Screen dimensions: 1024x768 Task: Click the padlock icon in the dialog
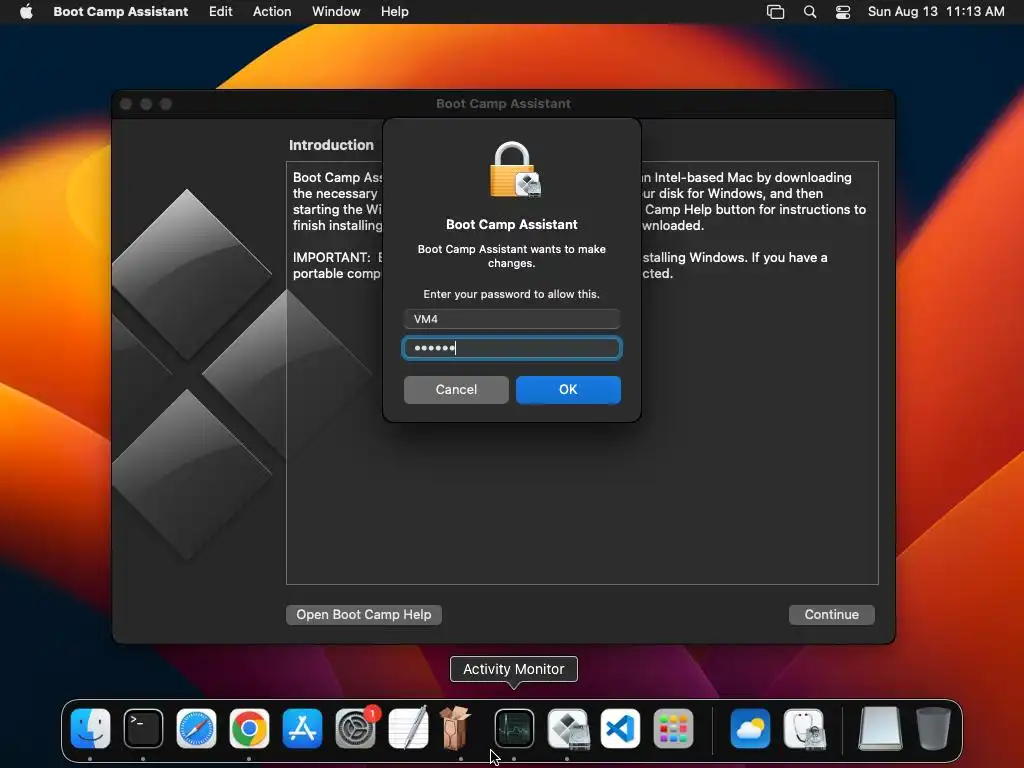(x=515, y=170)
